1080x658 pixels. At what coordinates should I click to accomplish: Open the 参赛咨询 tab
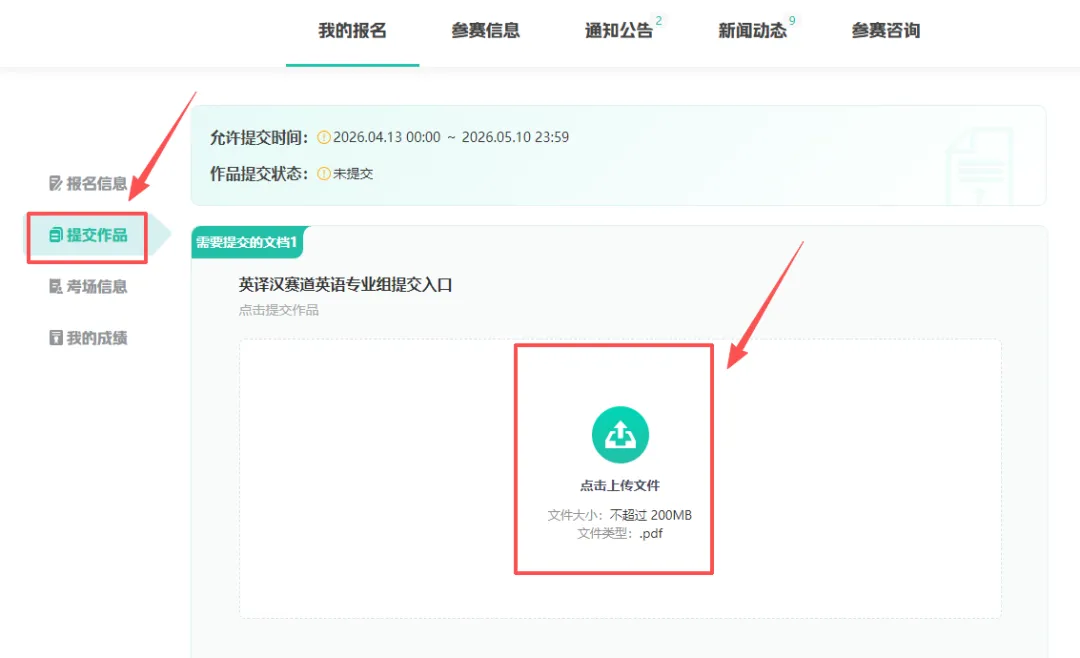[885, 31]
